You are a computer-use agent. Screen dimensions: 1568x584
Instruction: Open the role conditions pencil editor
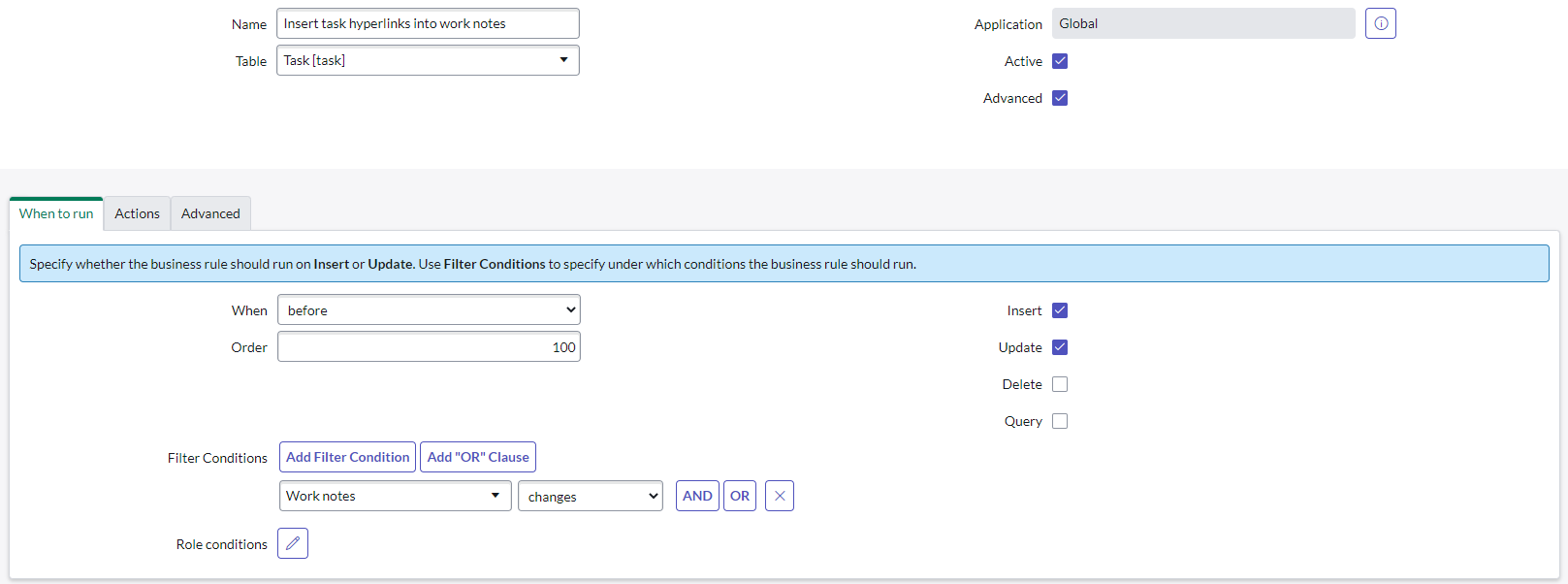tap(293, 543)
